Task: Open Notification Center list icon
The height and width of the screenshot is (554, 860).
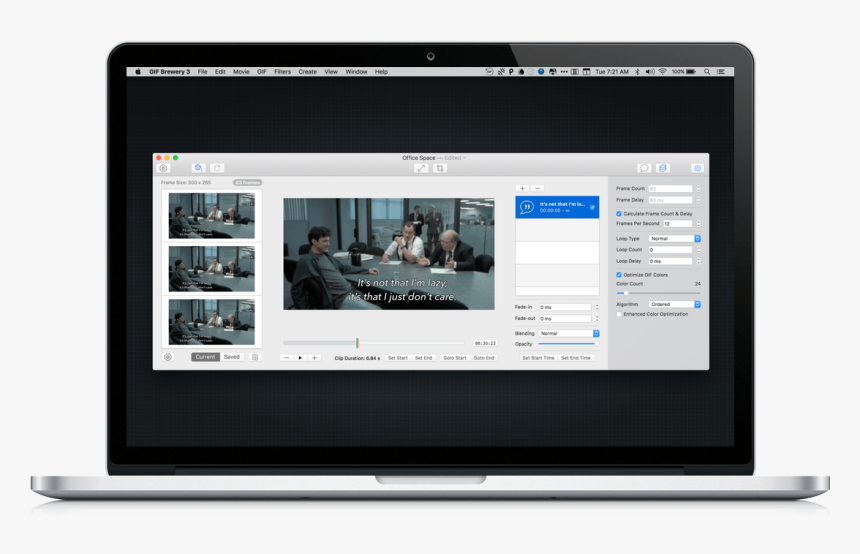Action: (x=721, y=72)
